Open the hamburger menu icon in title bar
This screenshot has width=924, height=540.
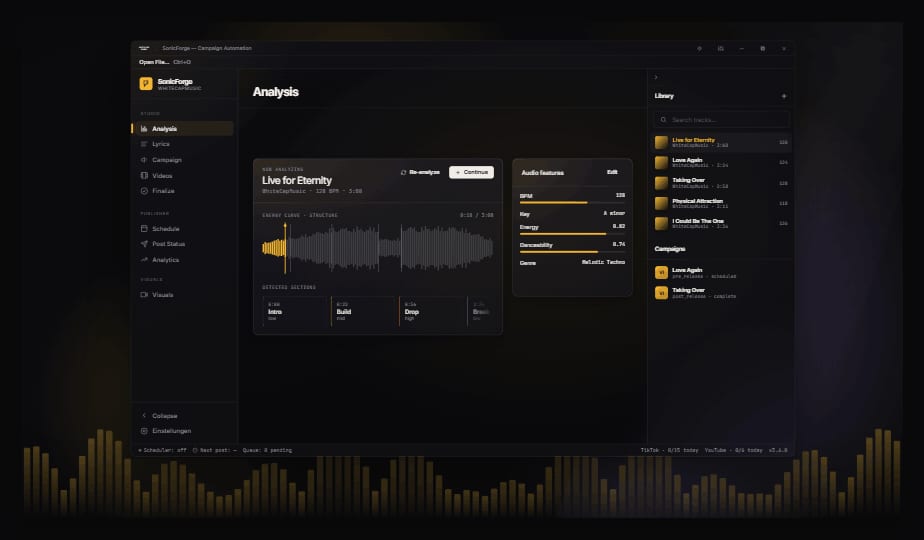pyautogui.click(x=144, y=48)
